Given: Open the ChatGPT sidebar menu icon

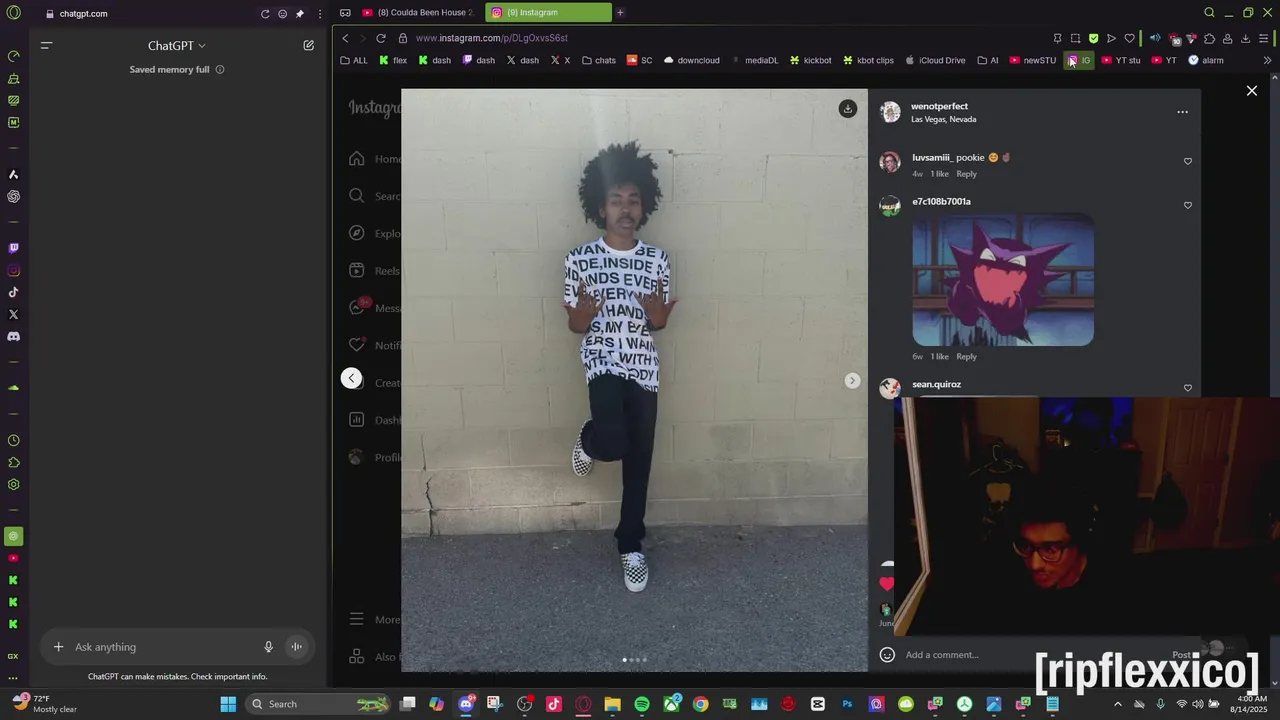Looking at the screenshot, I should click(x=46, y=45).
